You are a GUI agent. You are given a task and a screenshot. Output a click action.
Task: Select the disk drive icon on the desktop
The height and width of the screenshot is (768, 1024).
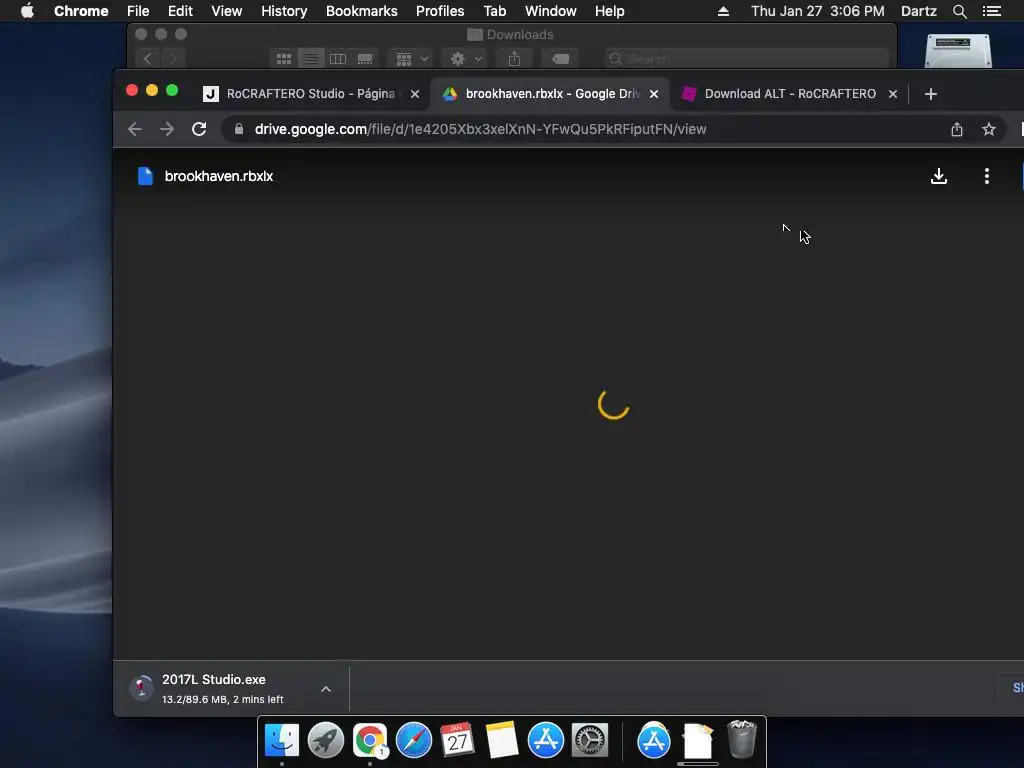958,50
